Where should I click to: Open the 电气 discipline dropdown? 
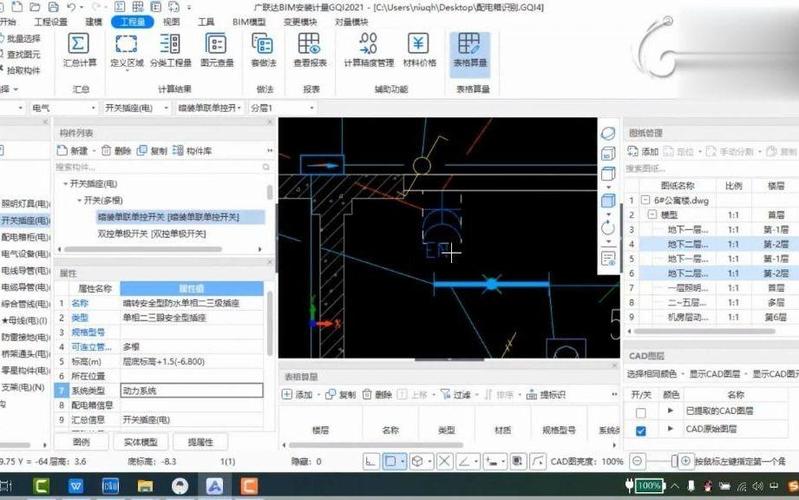click(x=93, y=108)
